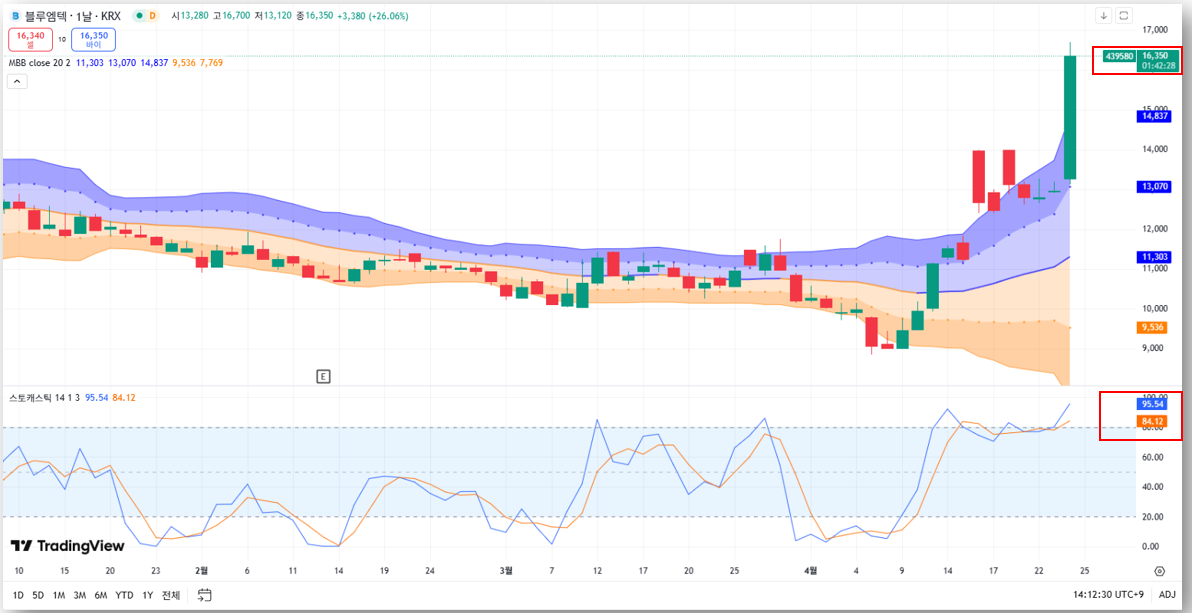Open time axis settings gear icon

click(x=1159, y=571)
